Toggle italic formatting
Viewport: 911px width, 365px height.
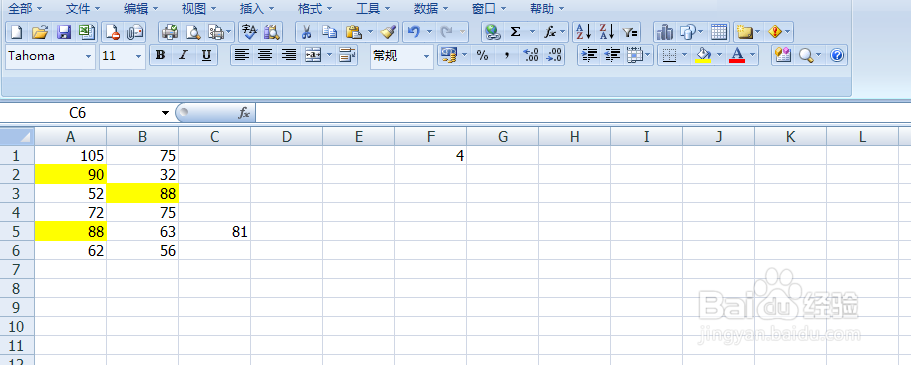pos(183,56)
